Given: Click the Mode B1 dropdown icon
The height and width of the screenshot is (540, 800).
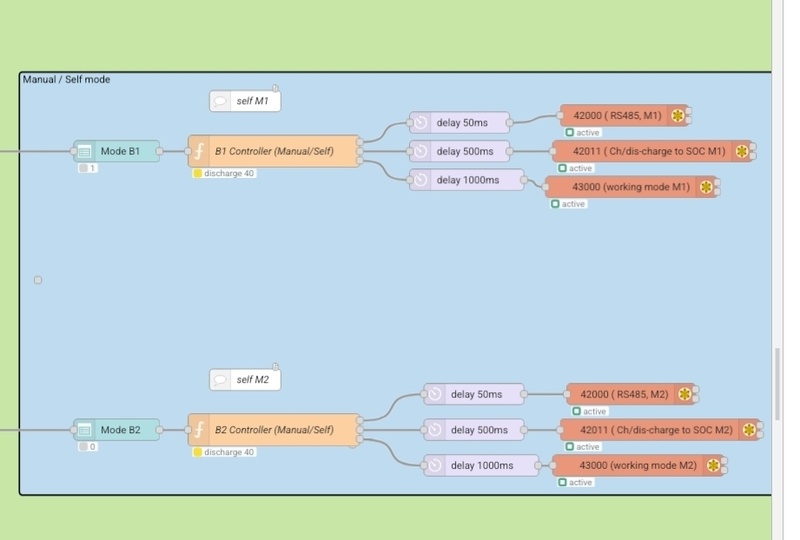Looking at the screenshot, I should point(84,151).
